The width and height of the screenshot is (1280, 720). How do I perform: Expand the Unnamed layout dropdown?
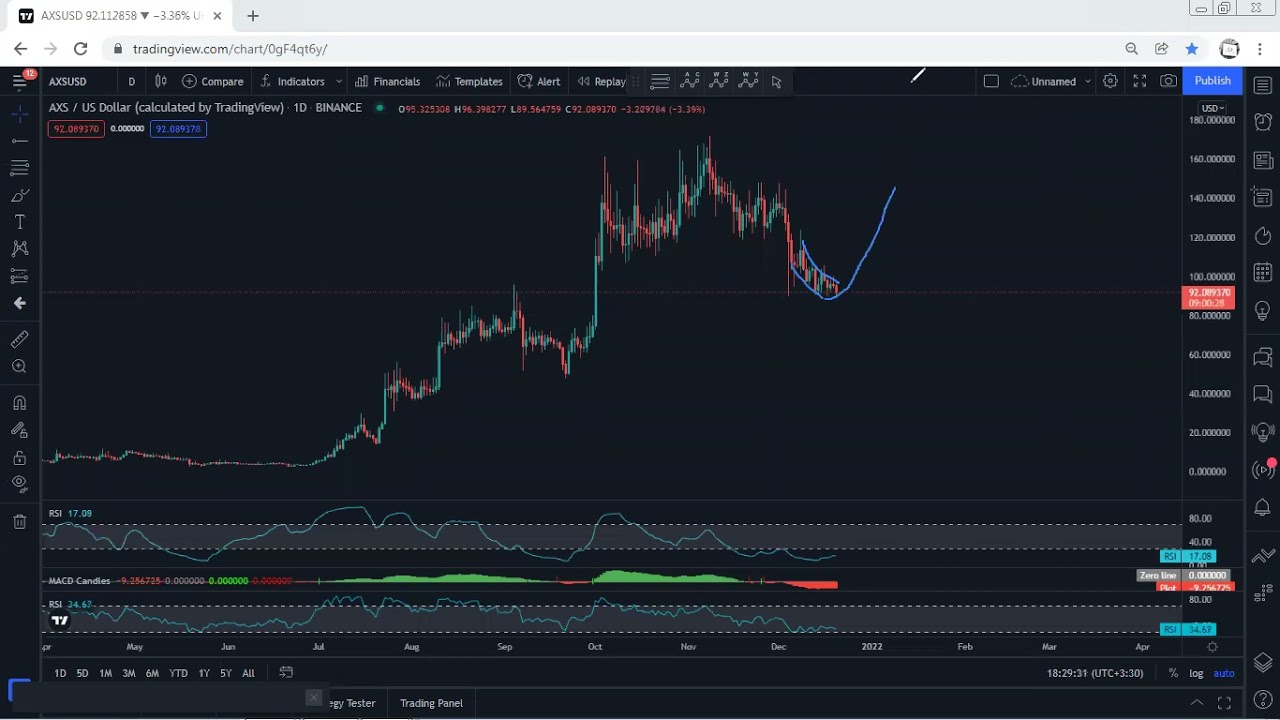pyautogui.click(x=1087, y=81)
